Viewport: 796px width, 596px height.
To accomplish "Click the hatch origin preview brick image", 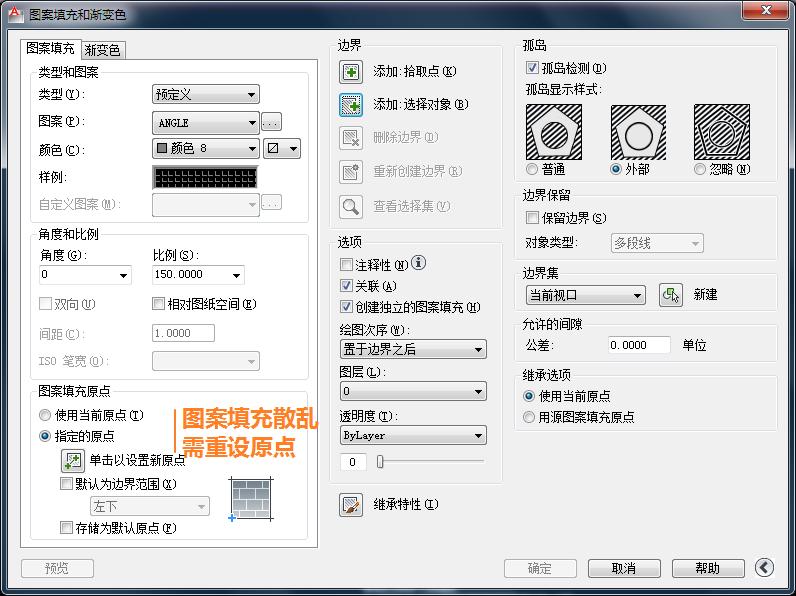I will pos(251,499).
